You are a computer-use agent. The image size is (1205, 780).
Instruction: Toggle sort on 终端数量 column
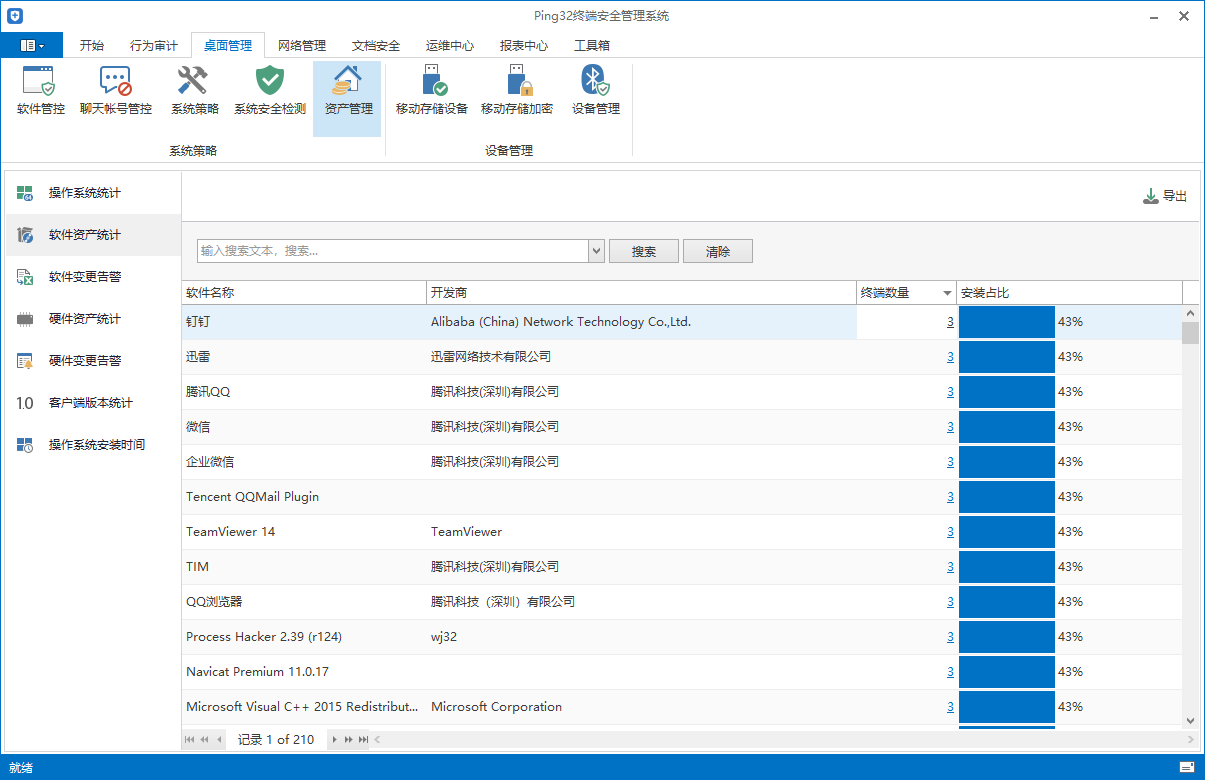click(906, 293)
